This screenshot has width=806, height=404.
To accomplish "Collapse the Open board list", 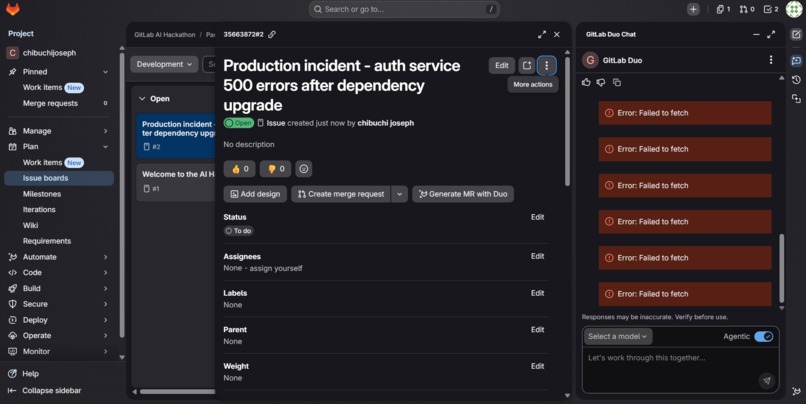I will coord(142,99).
